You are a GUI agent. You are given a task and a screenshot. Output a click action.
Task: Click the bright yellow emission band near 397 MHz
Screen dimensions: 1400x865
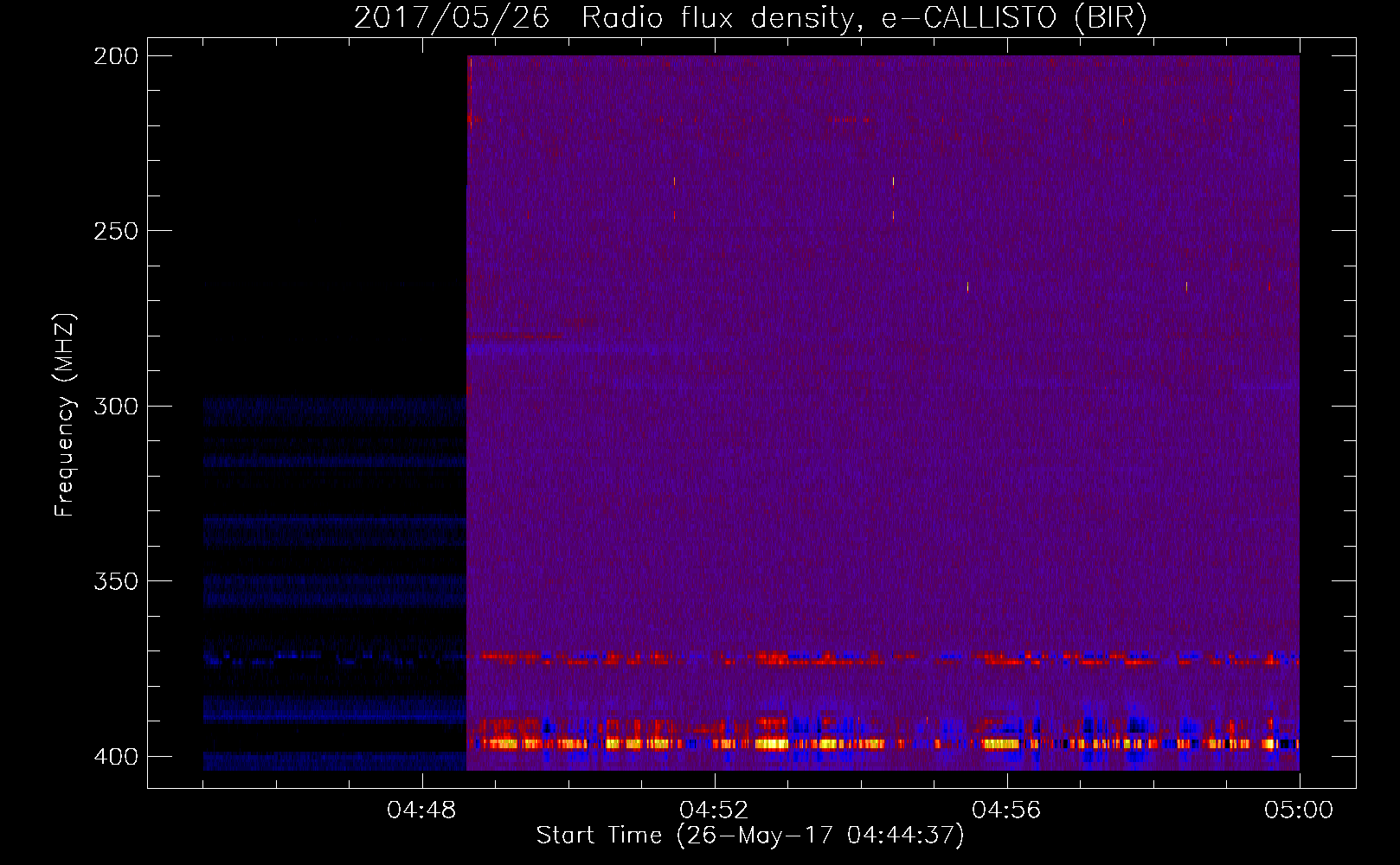(x=883, y=743)
